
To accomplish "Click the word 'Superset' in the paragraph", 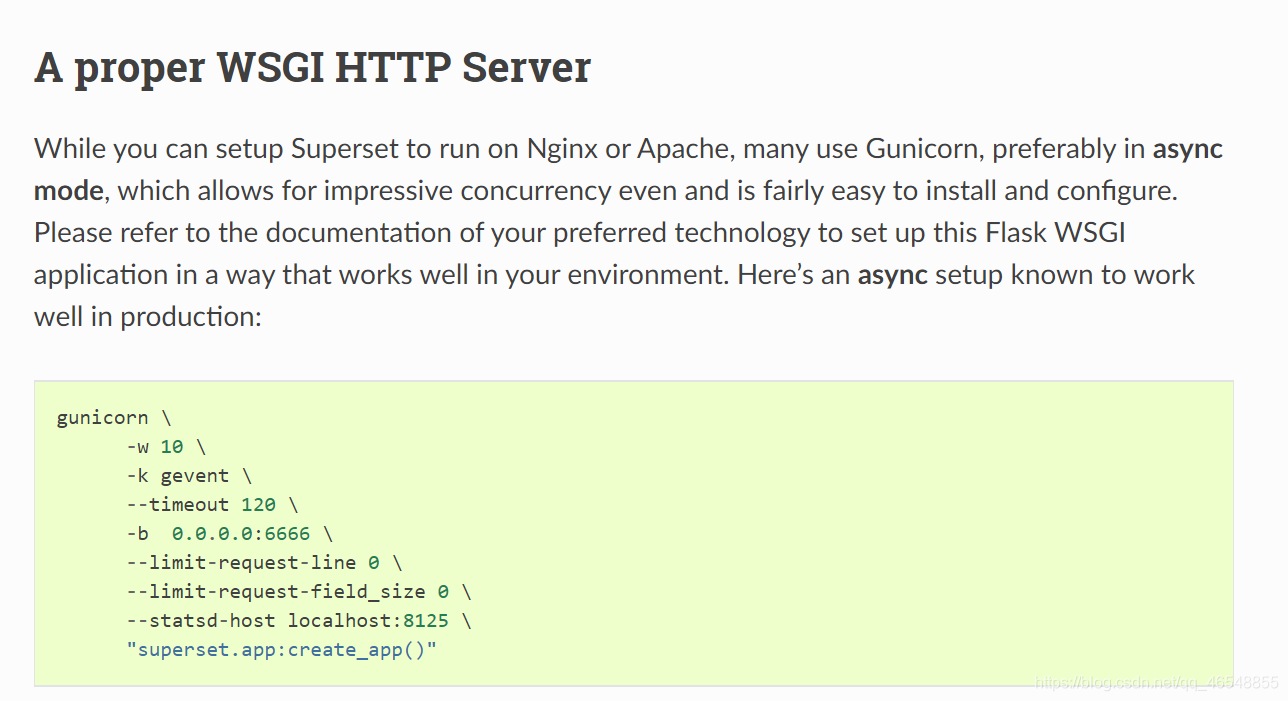I will click(347, 149).
